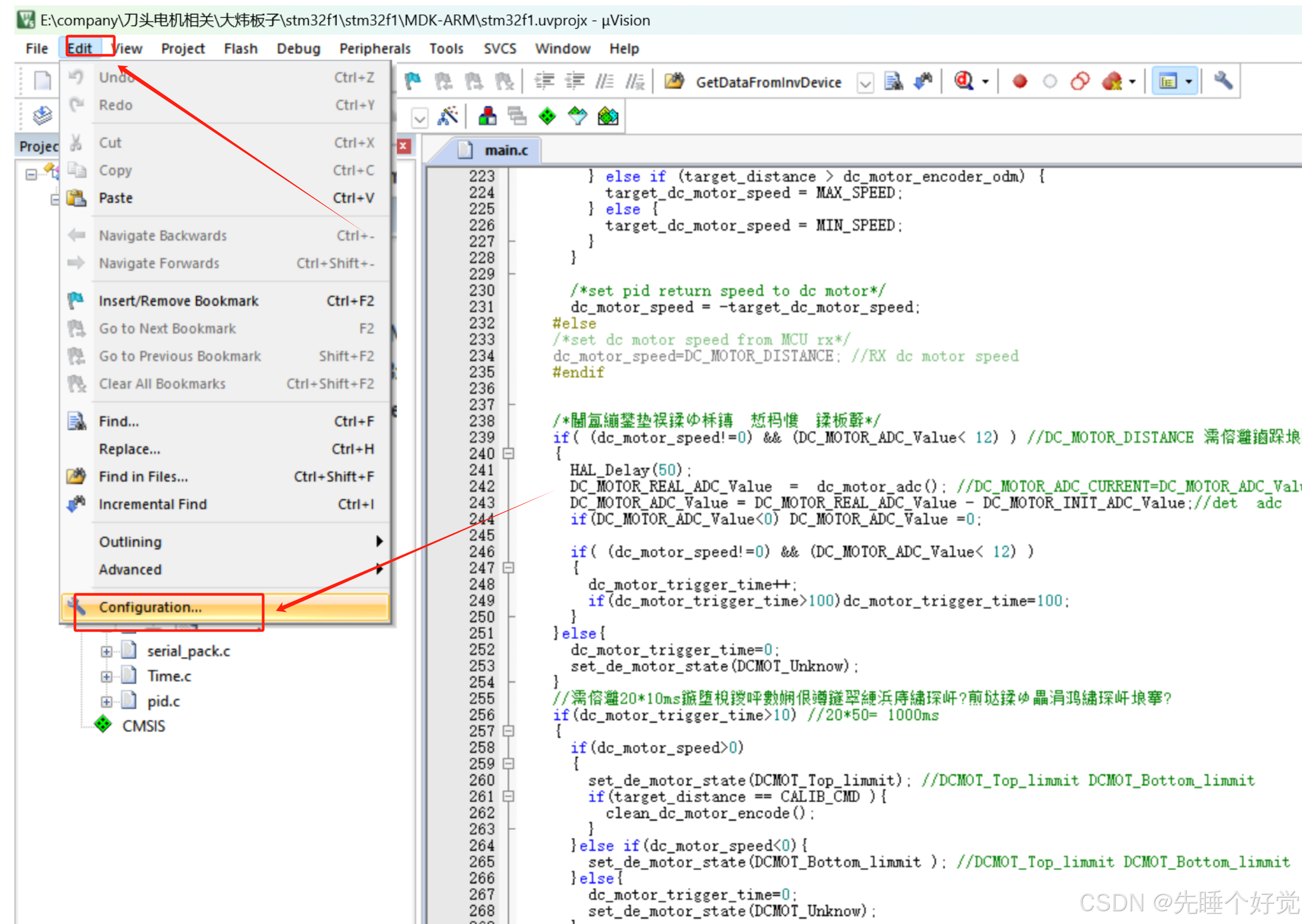Choose Find... in Edit menu
This screenshot has height=924, width=1302.
225,422
